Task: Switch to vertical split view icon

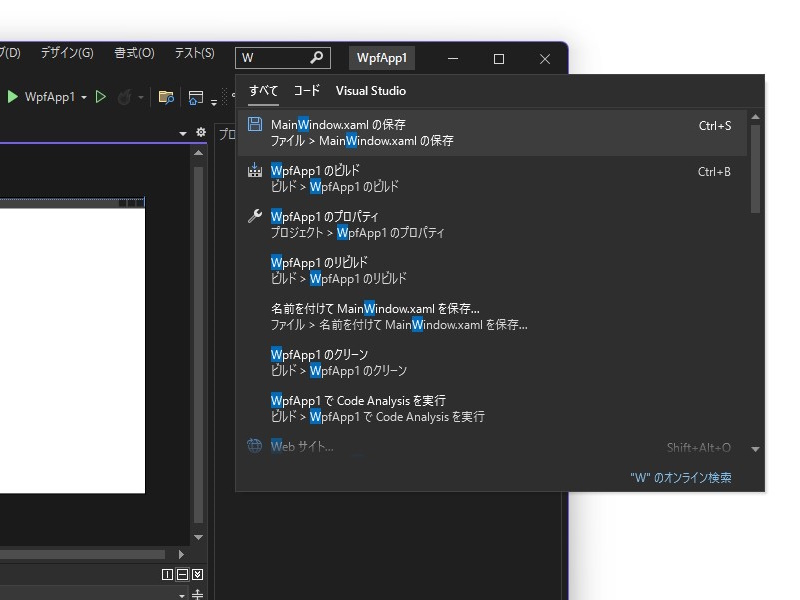Action: pos(167,574)
